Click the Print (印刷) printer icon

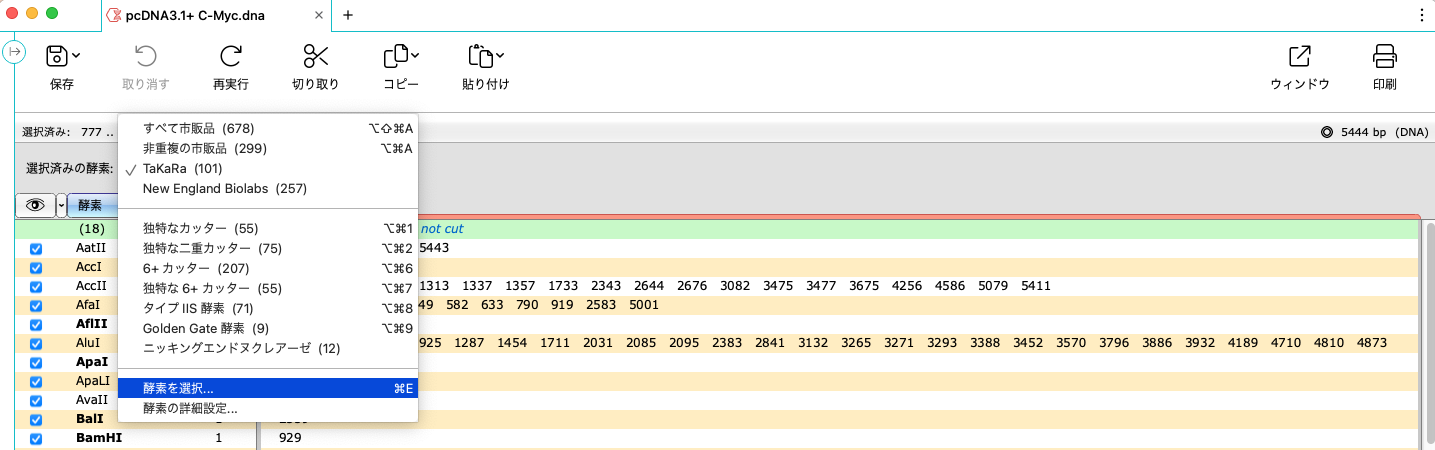[1384, 56]
